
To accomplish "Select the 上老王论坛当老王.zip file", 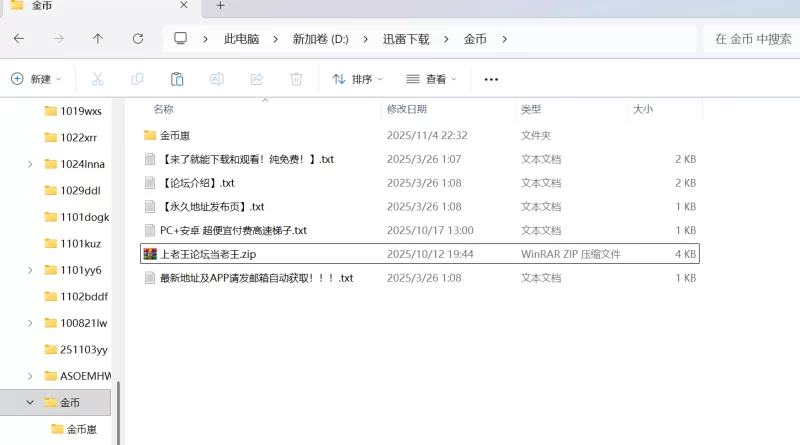I will pyautogui.click(x=208, y=255).
